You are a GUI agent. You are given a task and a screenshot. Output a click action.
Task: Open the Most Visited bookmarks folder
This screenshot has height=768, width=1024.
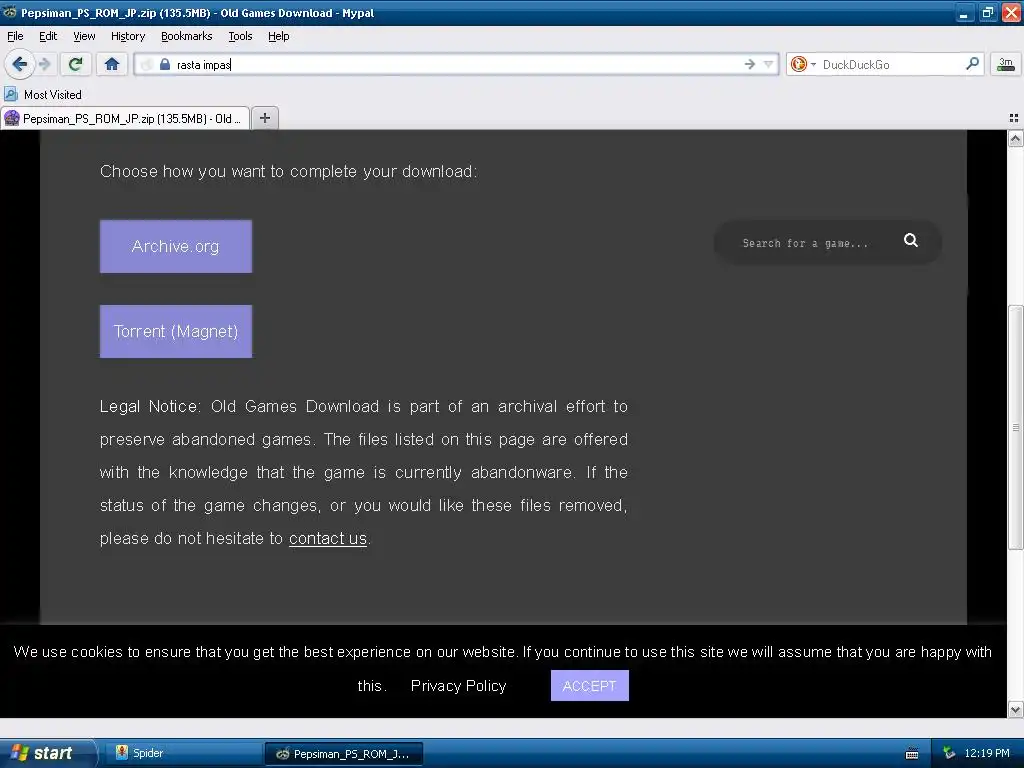(43, 95)
